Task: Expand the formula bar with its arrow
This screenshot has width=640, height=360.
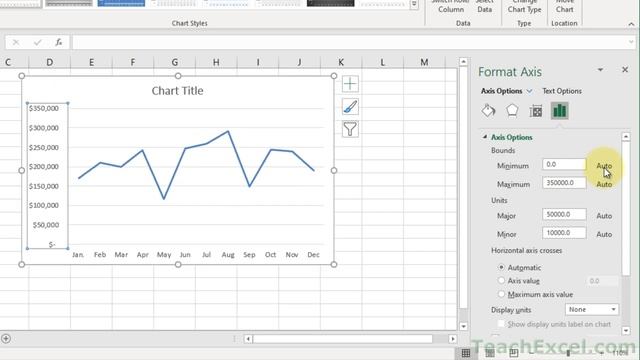Action: [x=631, y=42]
